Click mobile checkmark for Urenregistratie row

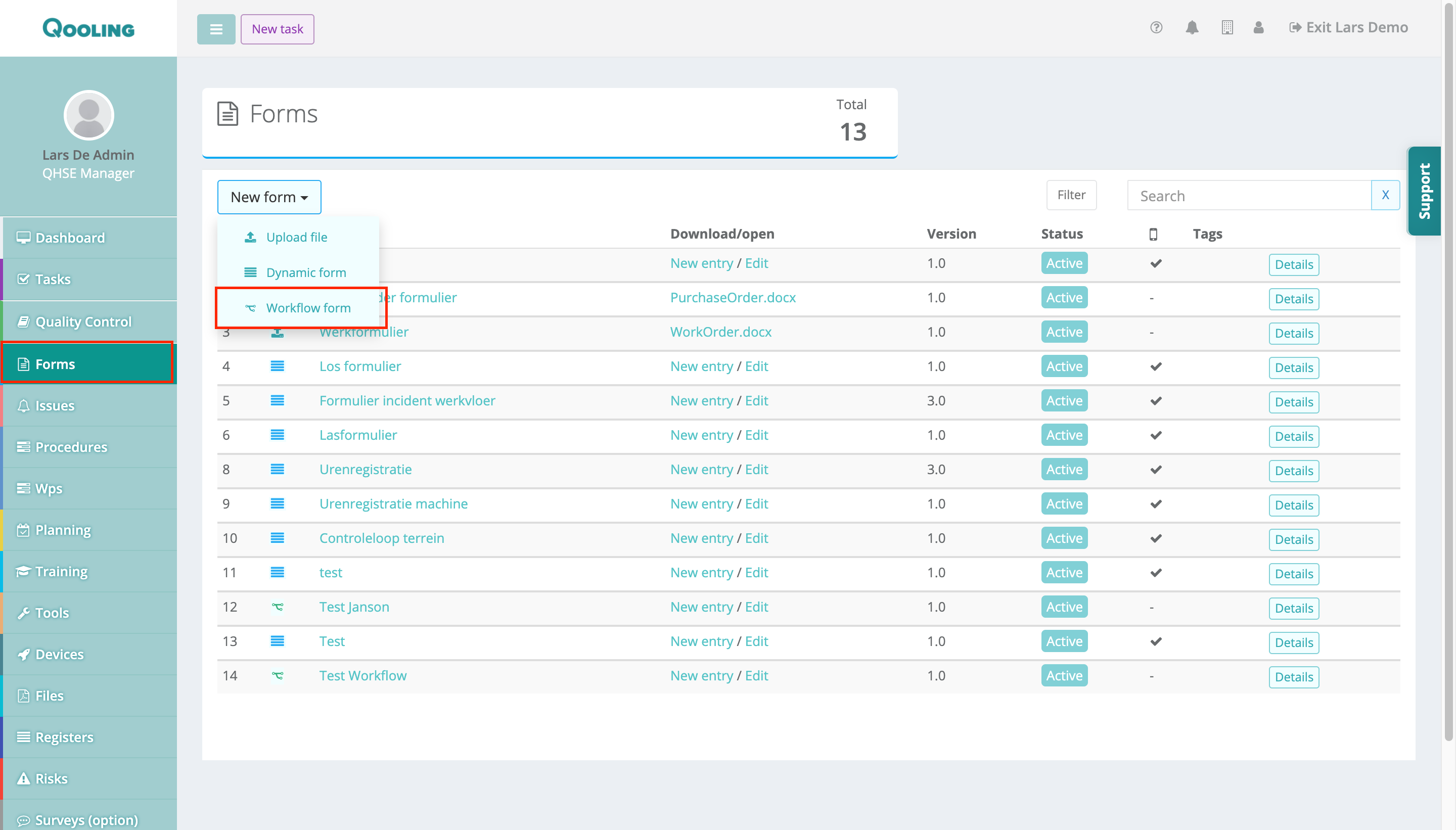tap(1156, 470)
